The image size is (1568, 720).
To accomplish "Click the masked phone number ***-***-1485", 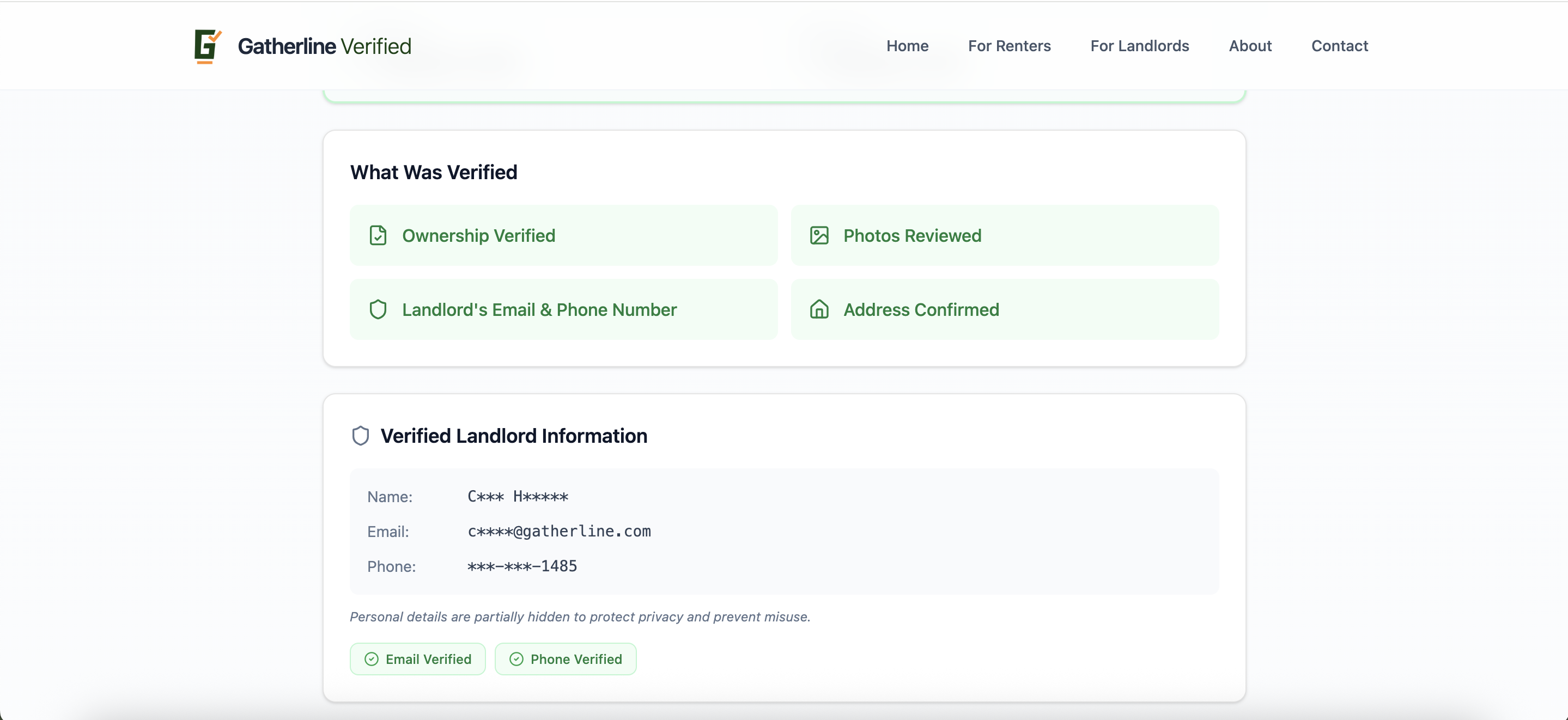I will point(521,566).
